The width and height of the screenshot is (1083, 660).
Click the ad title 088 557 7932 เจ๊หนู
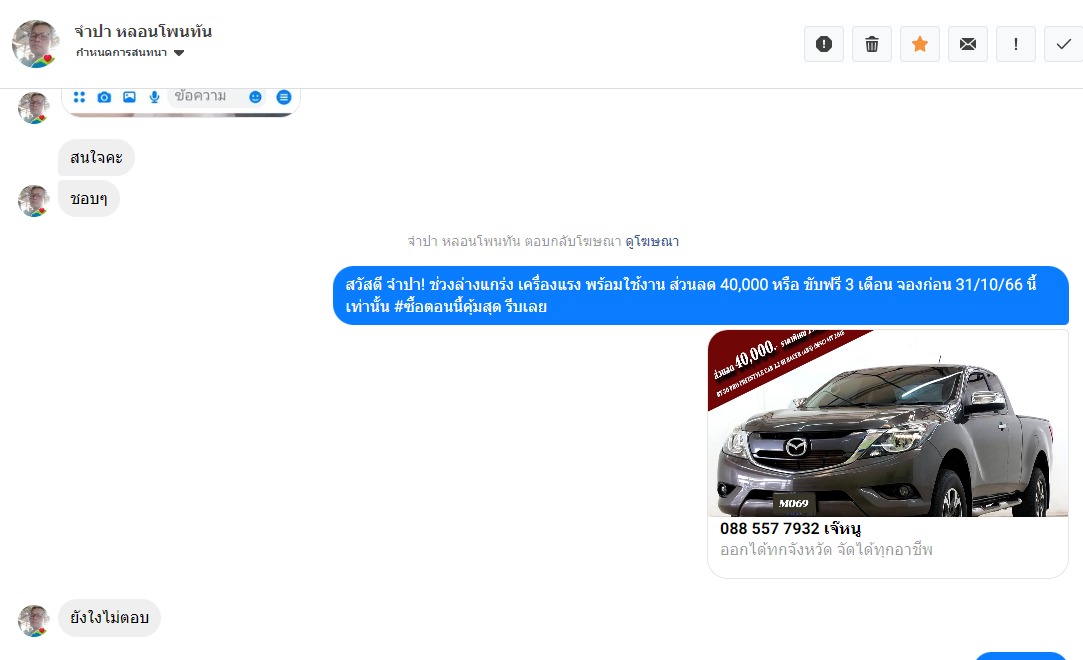pyautogui.click(x=790, y=529)
